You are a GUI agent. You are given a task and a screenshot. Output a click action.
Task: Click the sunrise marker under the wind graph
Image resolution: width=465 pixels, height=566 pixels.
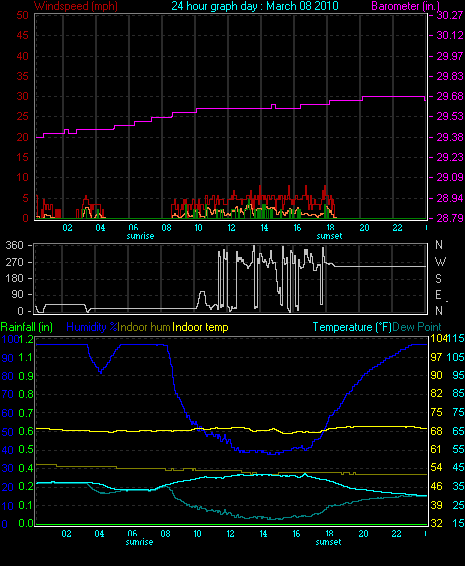(140, 236)
